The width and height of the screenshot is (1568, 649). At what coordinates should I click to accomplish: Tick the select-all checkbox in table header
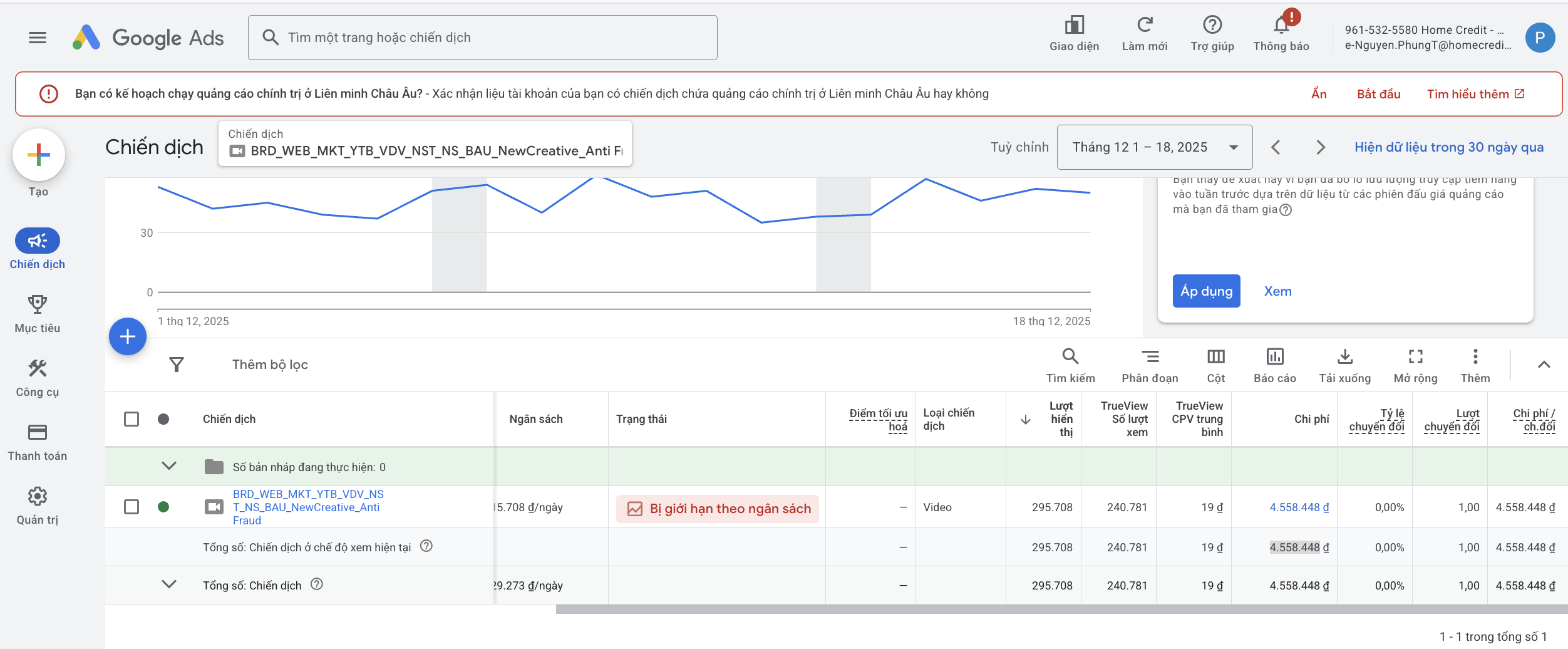tap(132, 419)
